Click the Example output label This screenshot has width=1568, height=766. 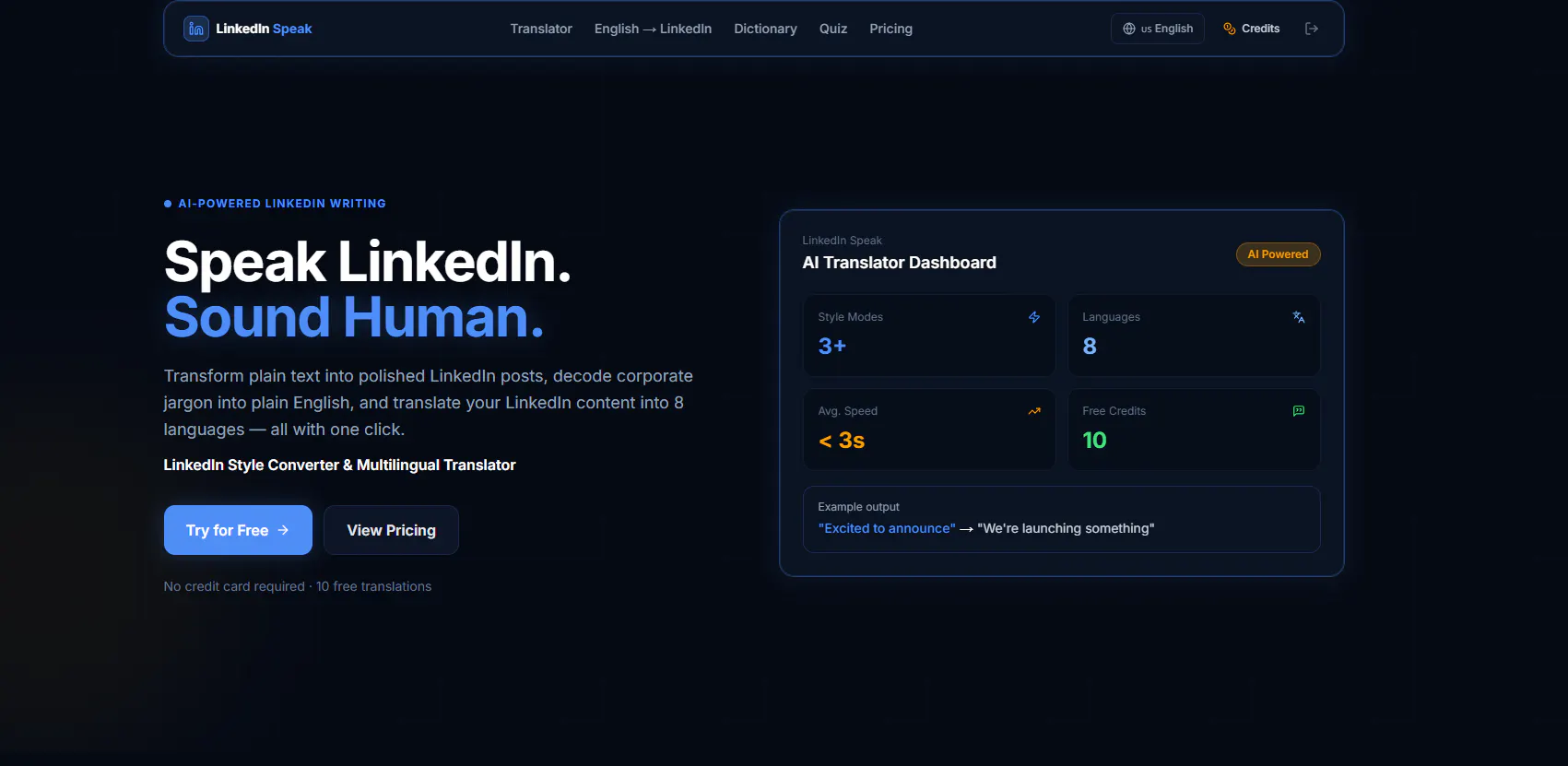[858, 507]
